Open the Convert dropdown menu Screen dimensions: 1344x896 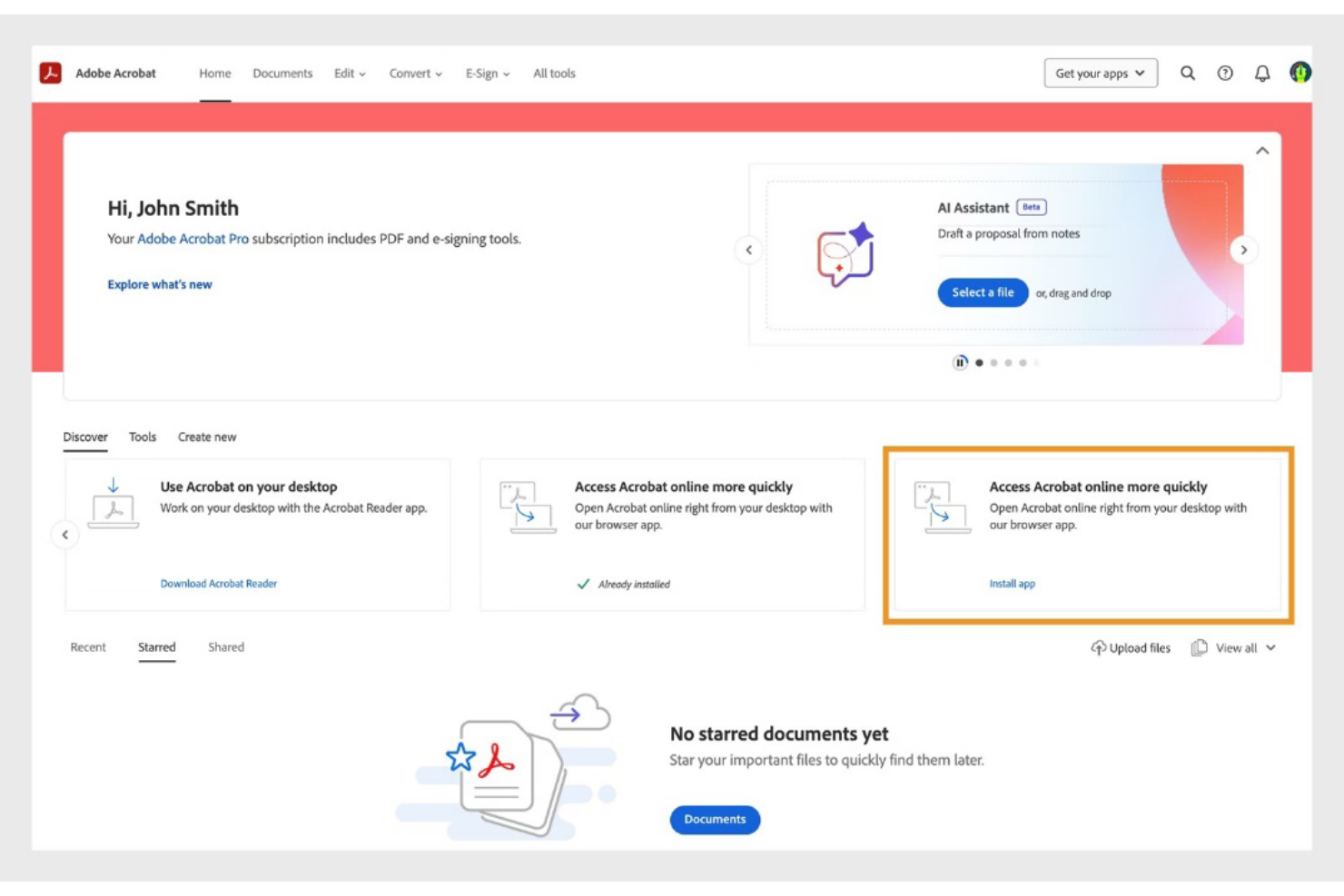tap(414, 73)
